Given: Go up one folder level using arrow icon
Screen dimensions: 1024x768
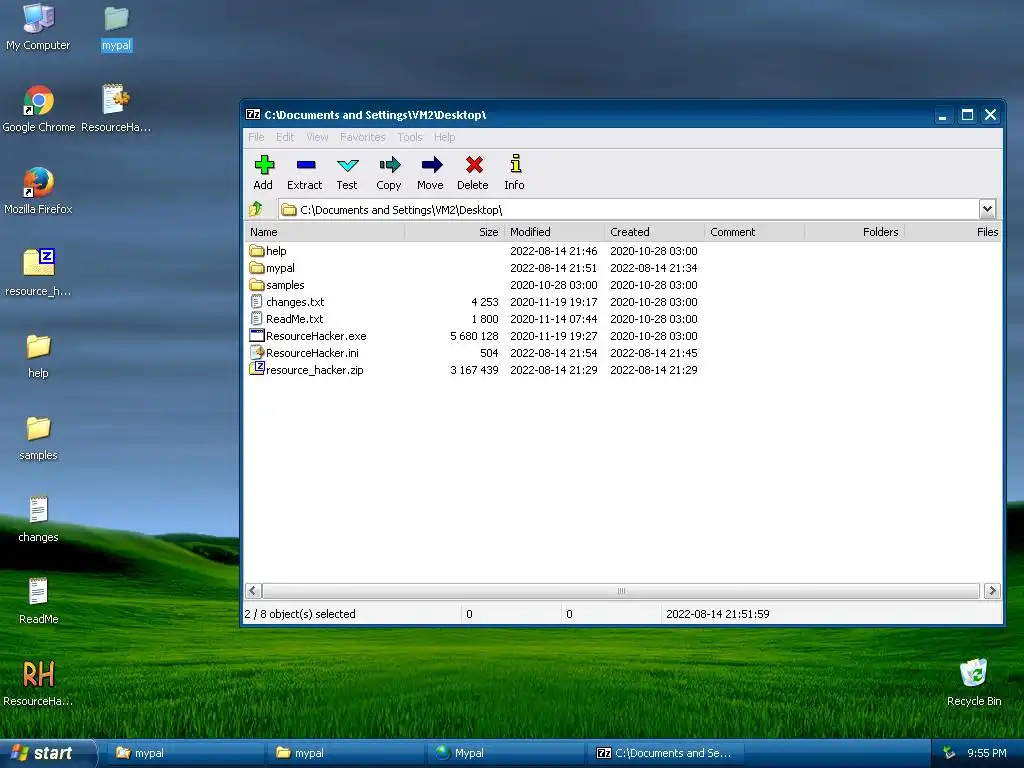Looking at the screenshot, I should pyautogui.click(x=255, y=209).
